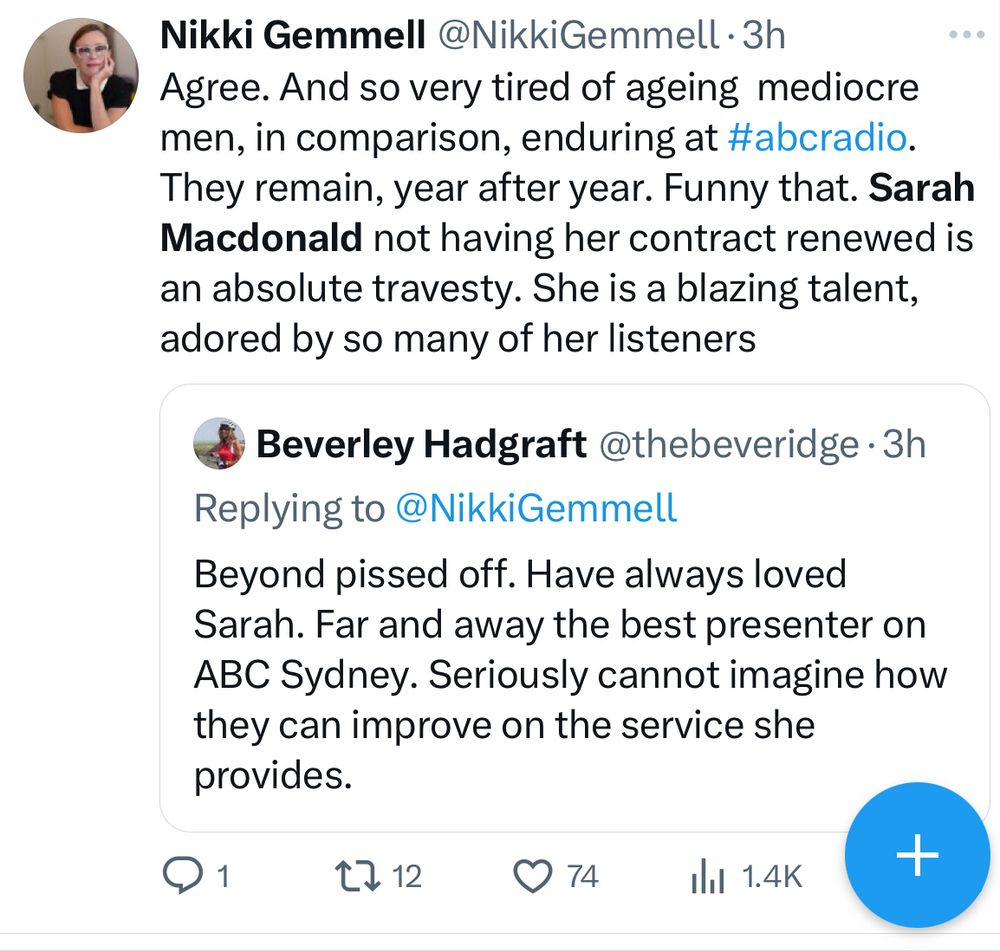The width and height of the screenshot is (1000, 951).
Task: Open the @thebeveridge handle
Action: [728, 444]
